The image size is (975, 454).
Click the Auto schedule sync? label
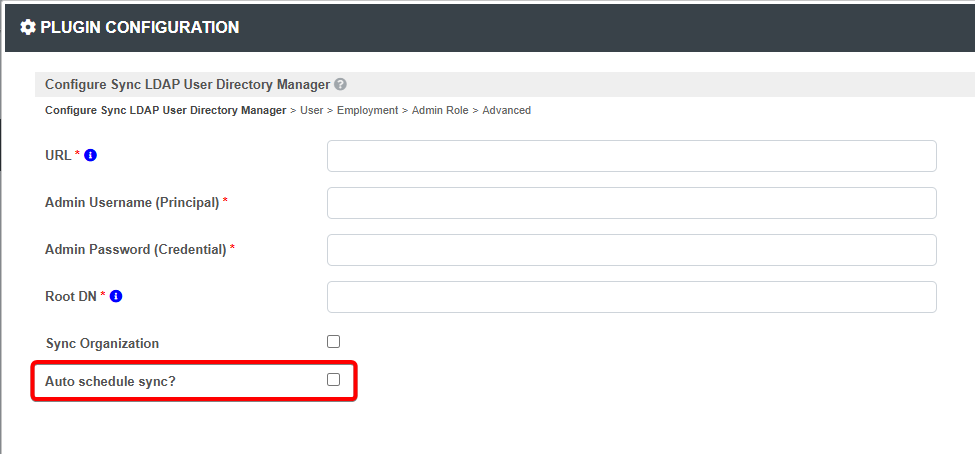pyautogui.click(x=110, y=381)
